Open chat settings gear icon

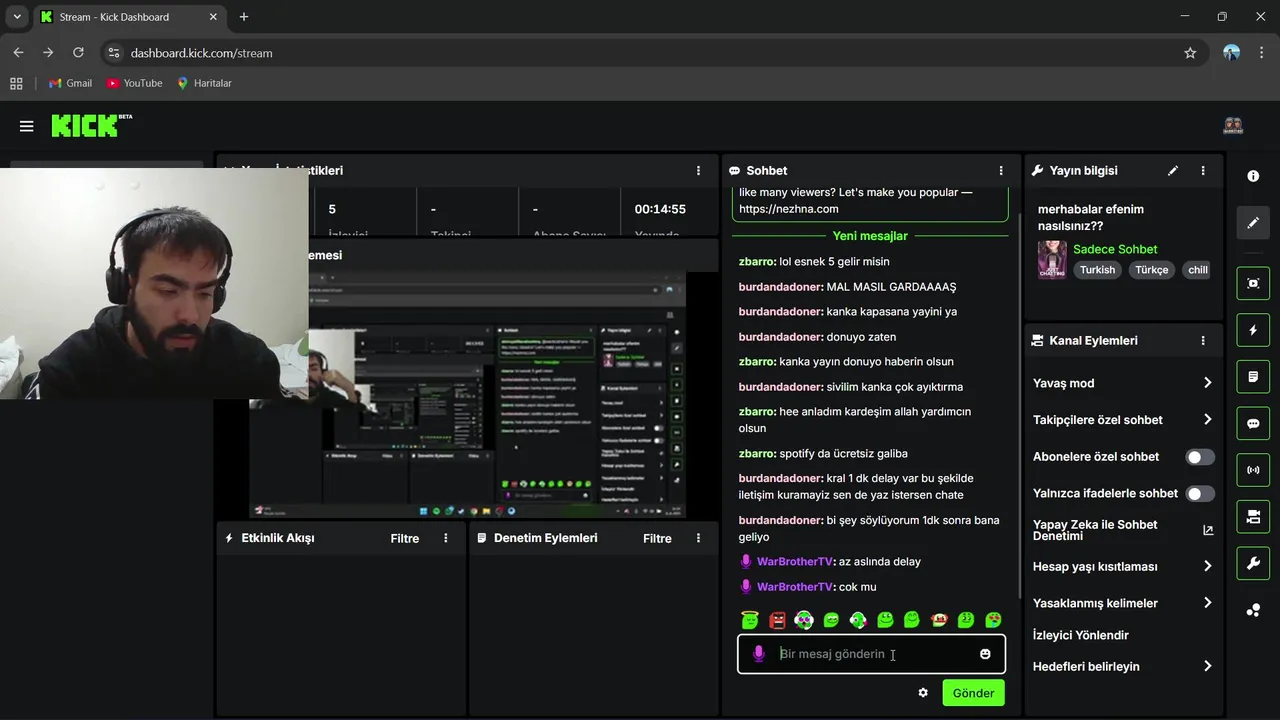(923, 693)
